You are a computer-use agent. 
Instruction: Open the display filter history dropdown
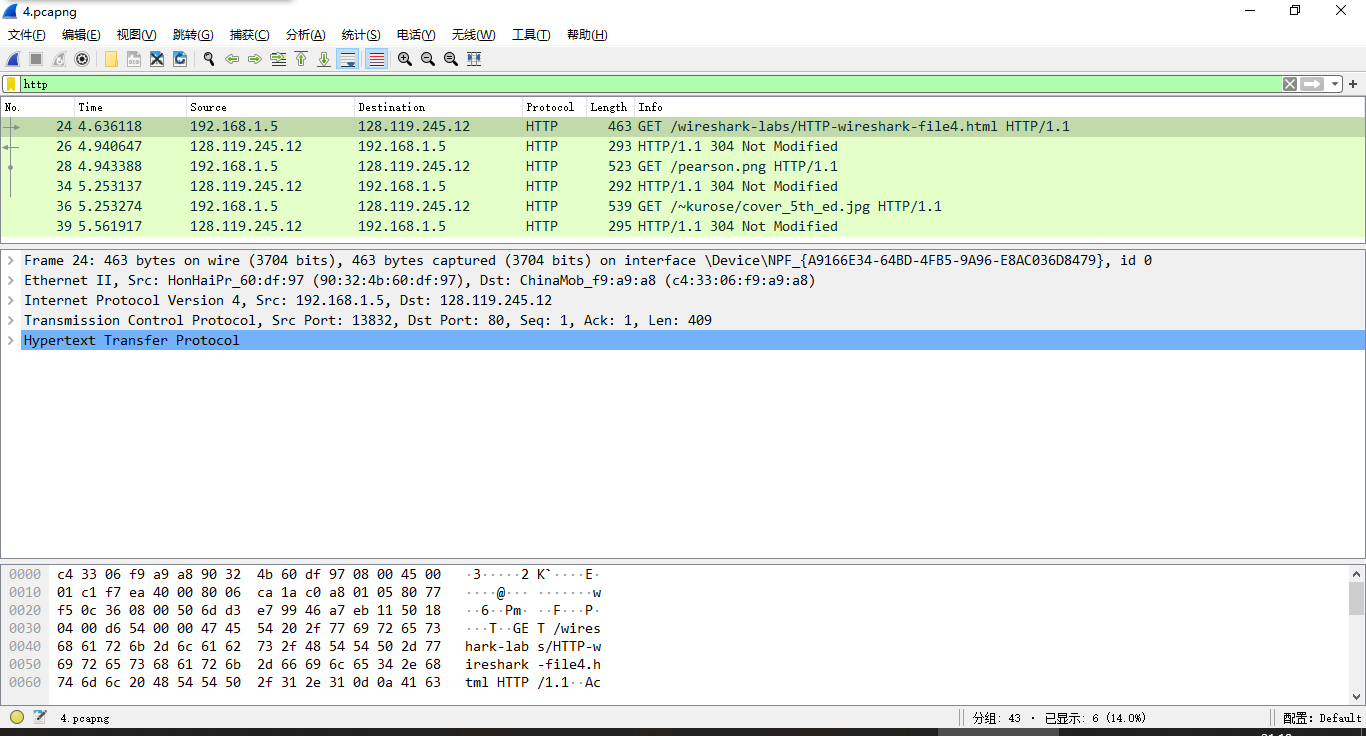pos(1336,84)
